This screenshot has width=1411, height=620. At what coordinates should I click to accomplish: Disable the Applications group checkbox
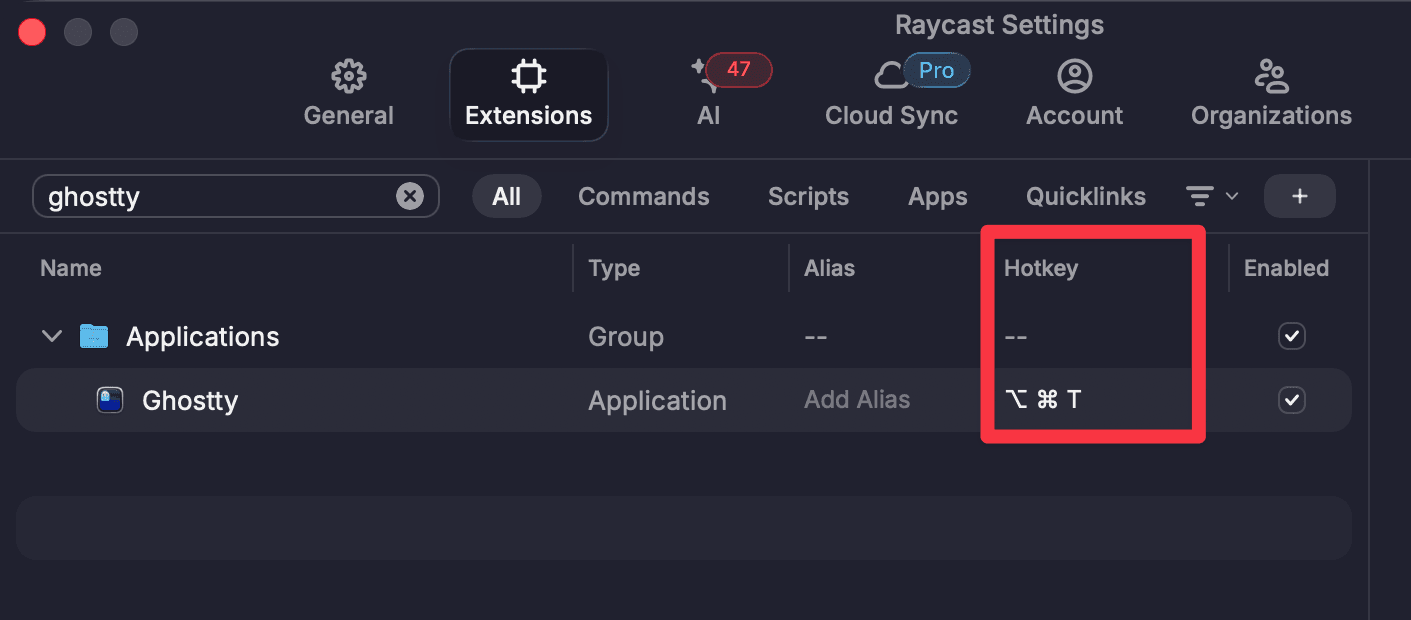[x=1291, y=336]
